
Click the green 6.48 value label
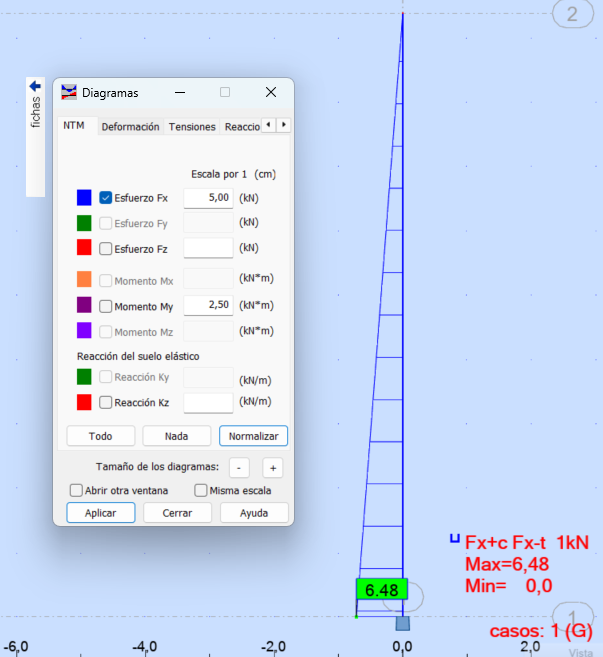tap(381, 590)
